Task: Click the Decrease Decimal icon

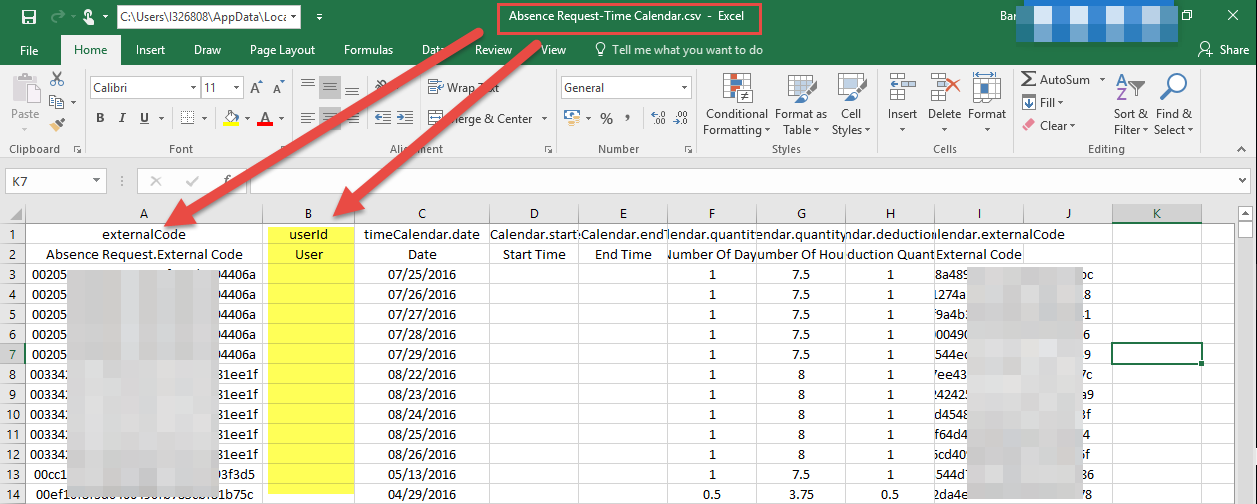Action: tap(683, 118)
